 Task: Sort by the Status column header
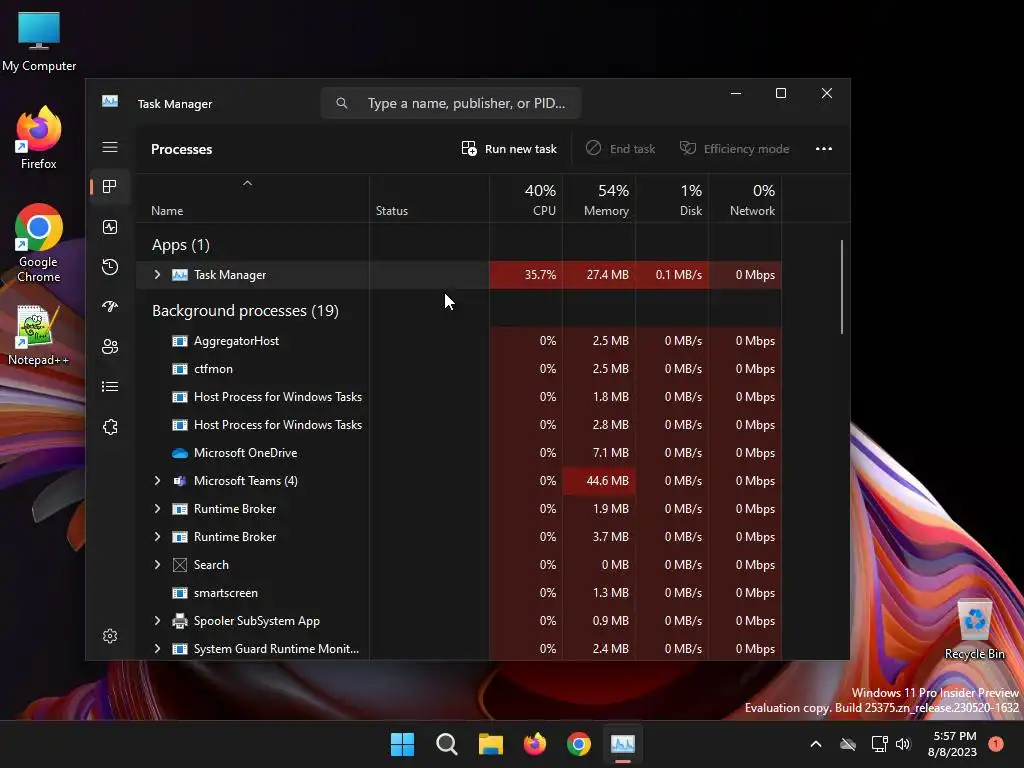point(429,199)
